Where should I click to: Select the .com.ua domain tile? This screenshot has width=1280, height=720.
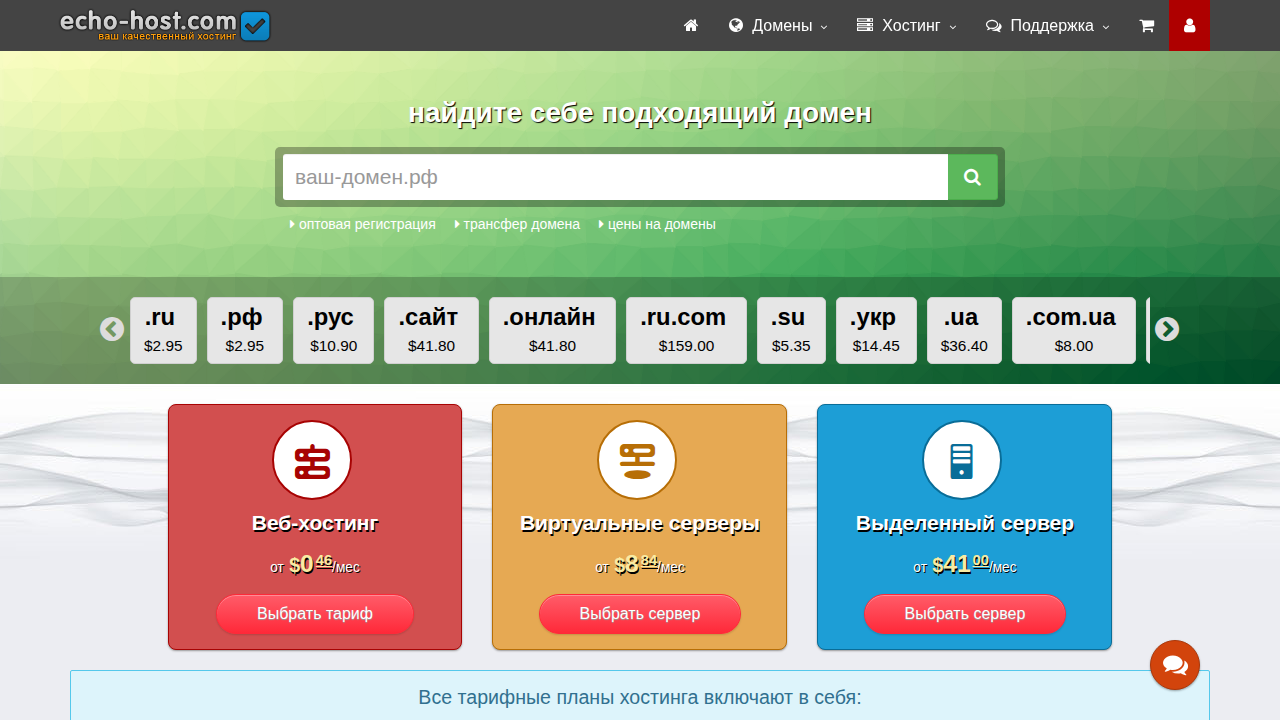click(x=1074, y=330)
